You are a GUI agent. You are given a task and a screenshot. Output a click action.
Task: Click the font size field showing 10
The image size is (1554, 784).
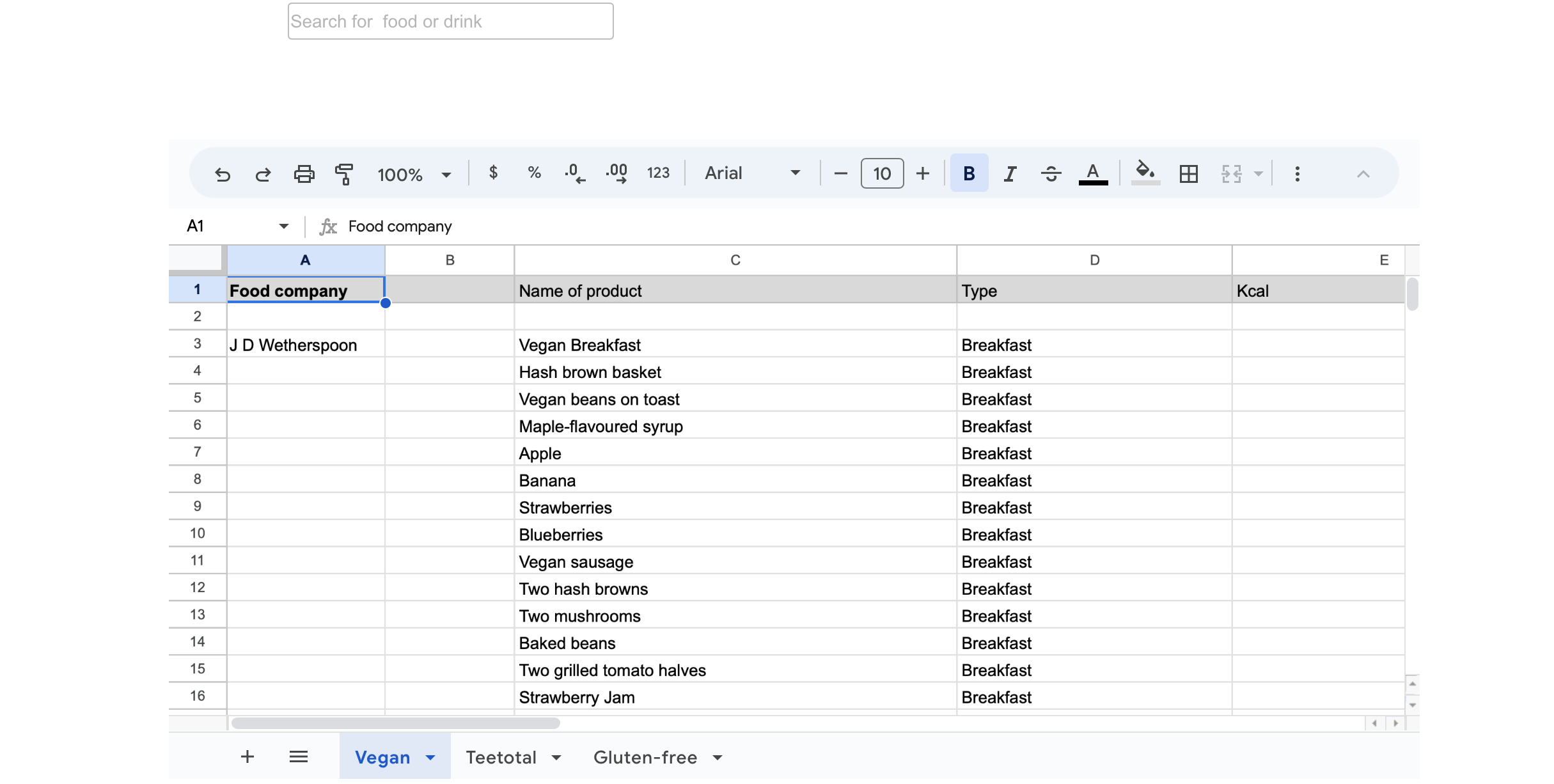[x=882, y=173]
